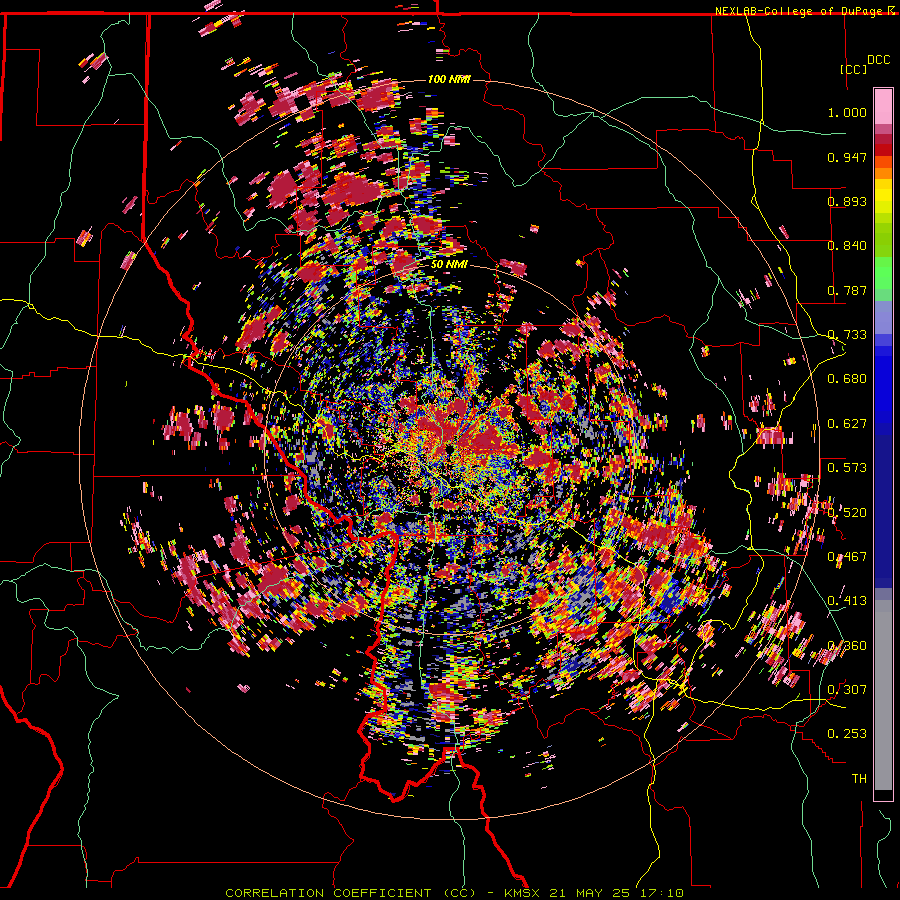Click the [CC] legend heading
Screen dimensions: 900x900
coord(854,69)
